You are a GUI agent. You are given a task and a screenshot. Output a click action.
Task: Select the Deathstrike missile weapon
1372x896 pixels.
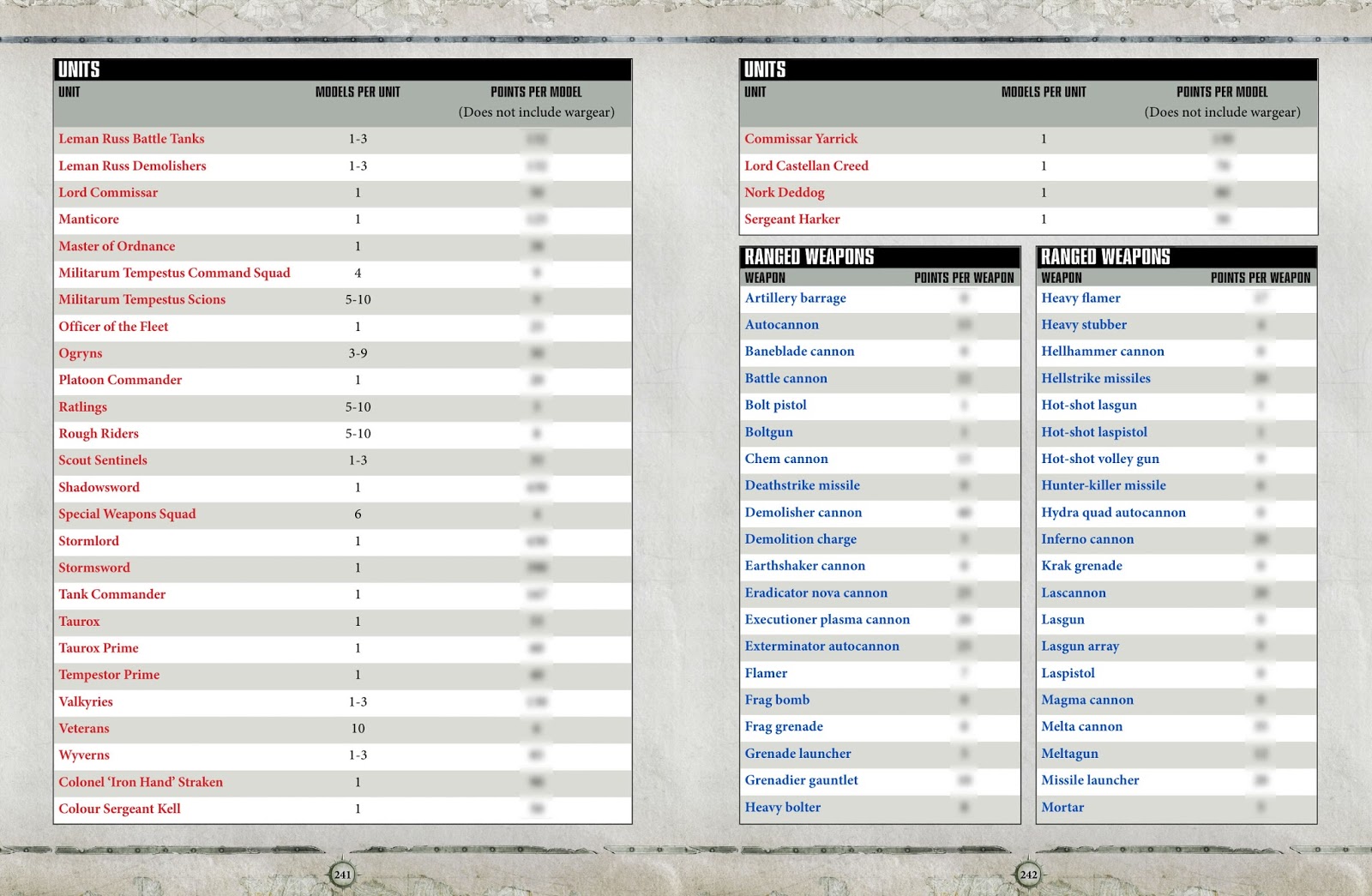(801, 485)
